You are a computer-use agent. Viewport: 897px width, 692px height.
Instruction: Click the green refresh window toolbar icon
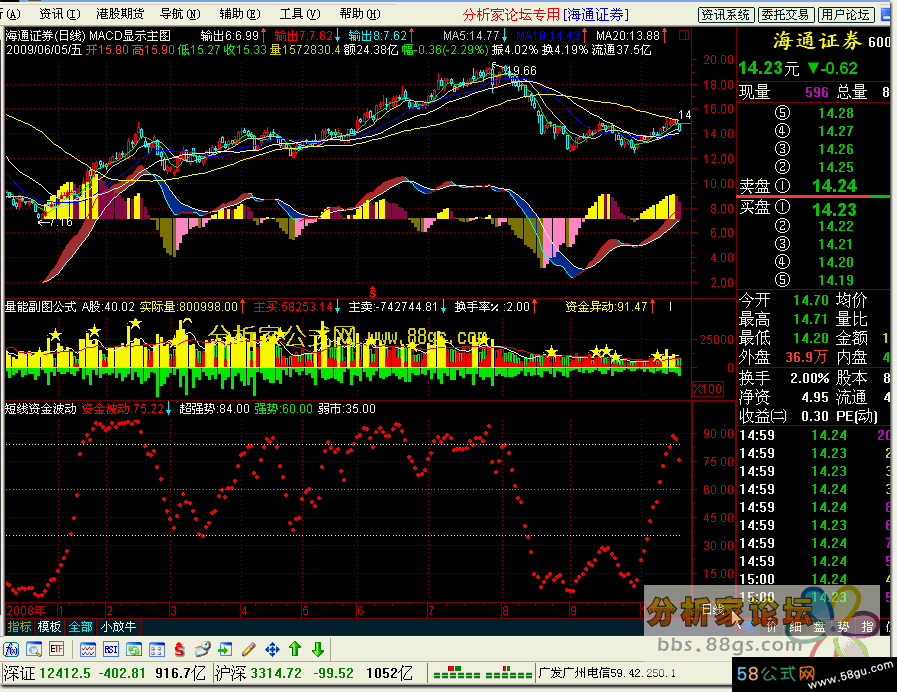click(x=134, y=649)
